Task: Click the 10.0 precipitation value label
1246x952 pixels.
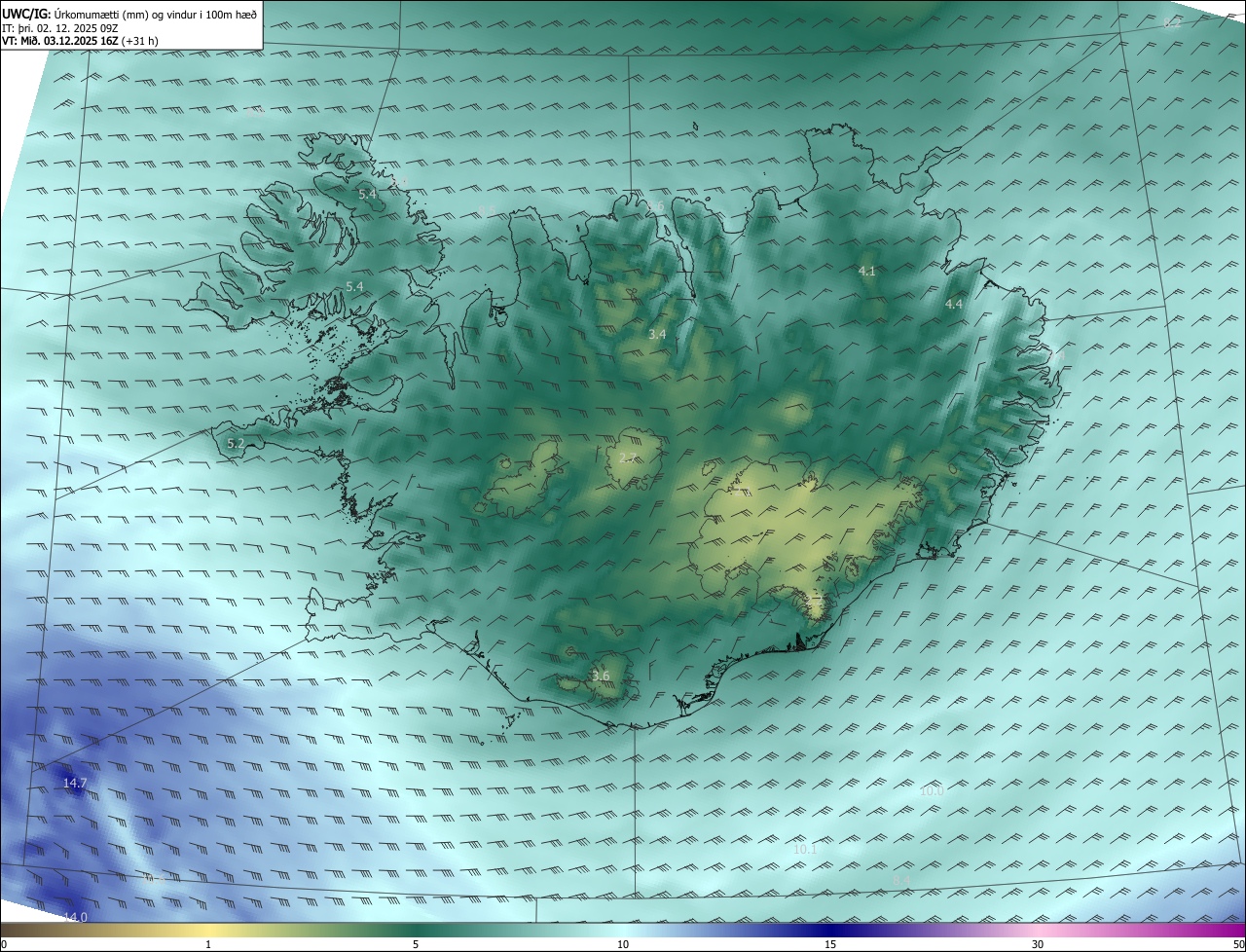Action: coord(932,791)
